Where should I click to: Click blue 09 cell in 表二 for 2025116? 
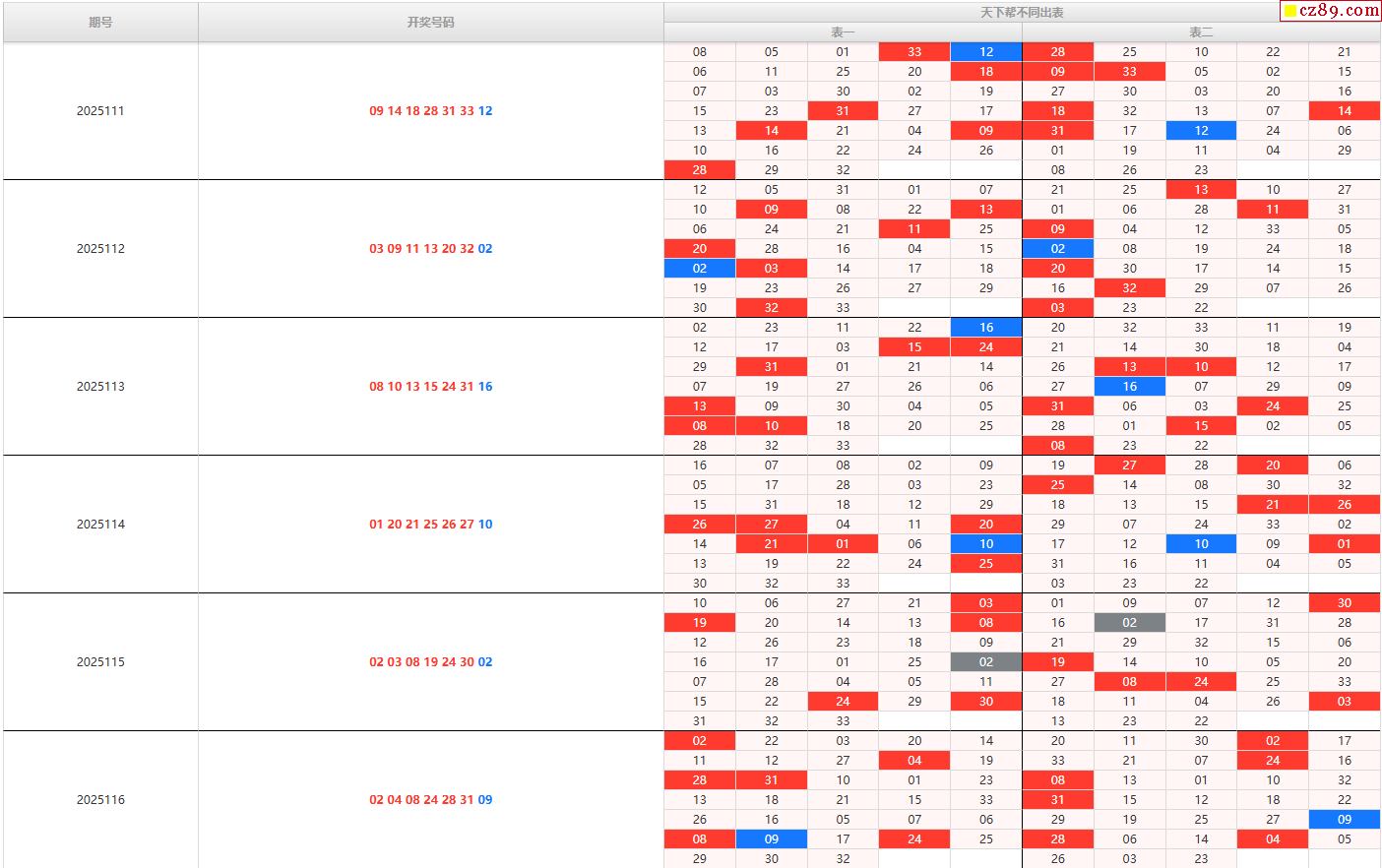1345,820
